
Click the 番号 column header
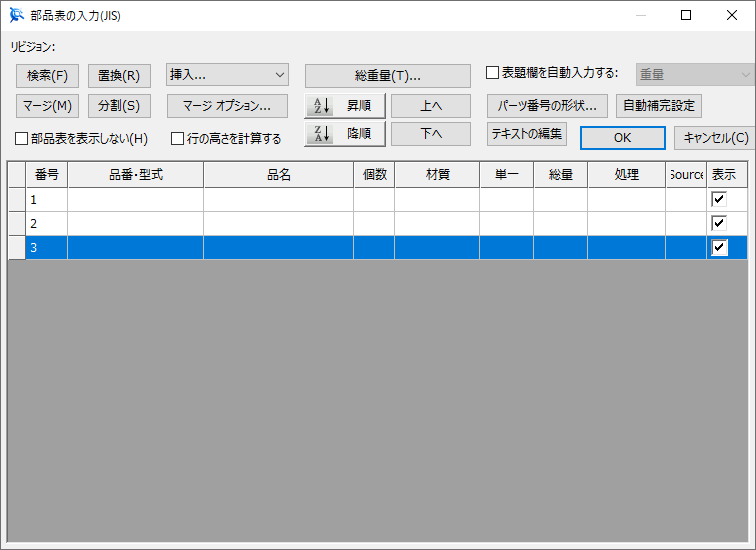[46, 174]
